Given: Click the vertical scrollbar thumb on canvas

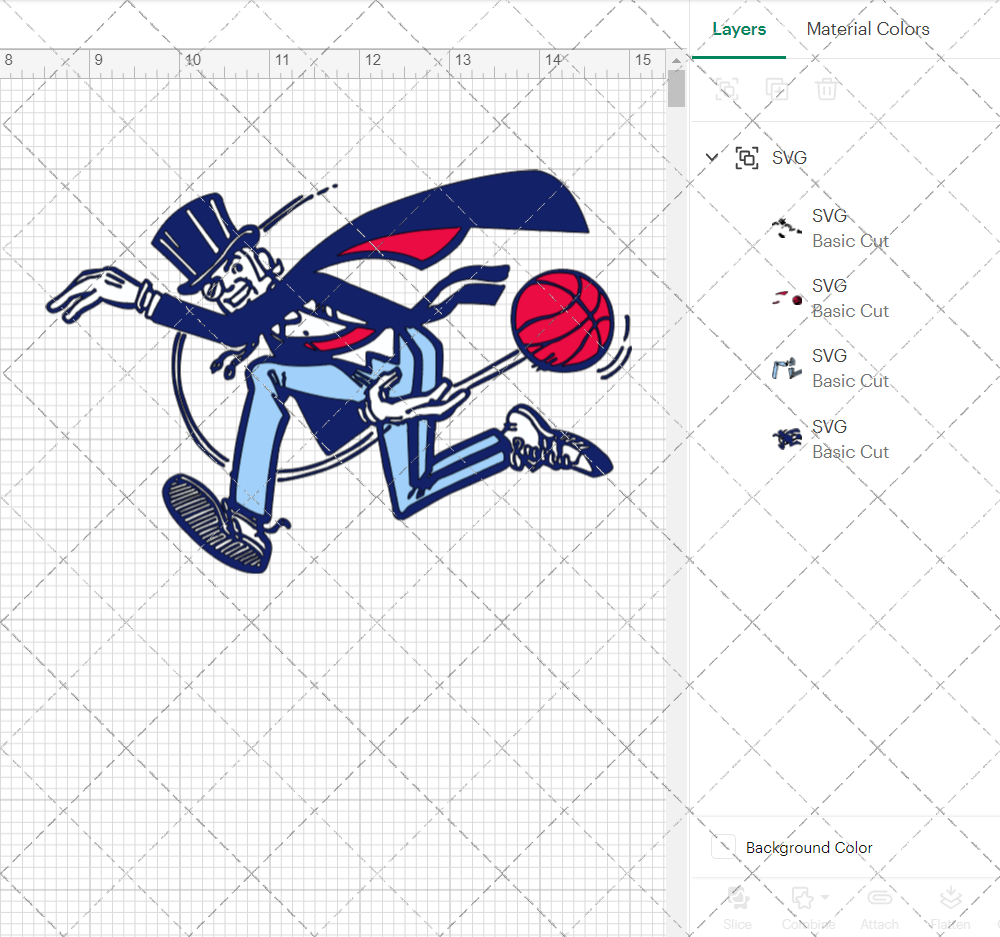Looking at the screenshot, I should (x=676, y=89).
